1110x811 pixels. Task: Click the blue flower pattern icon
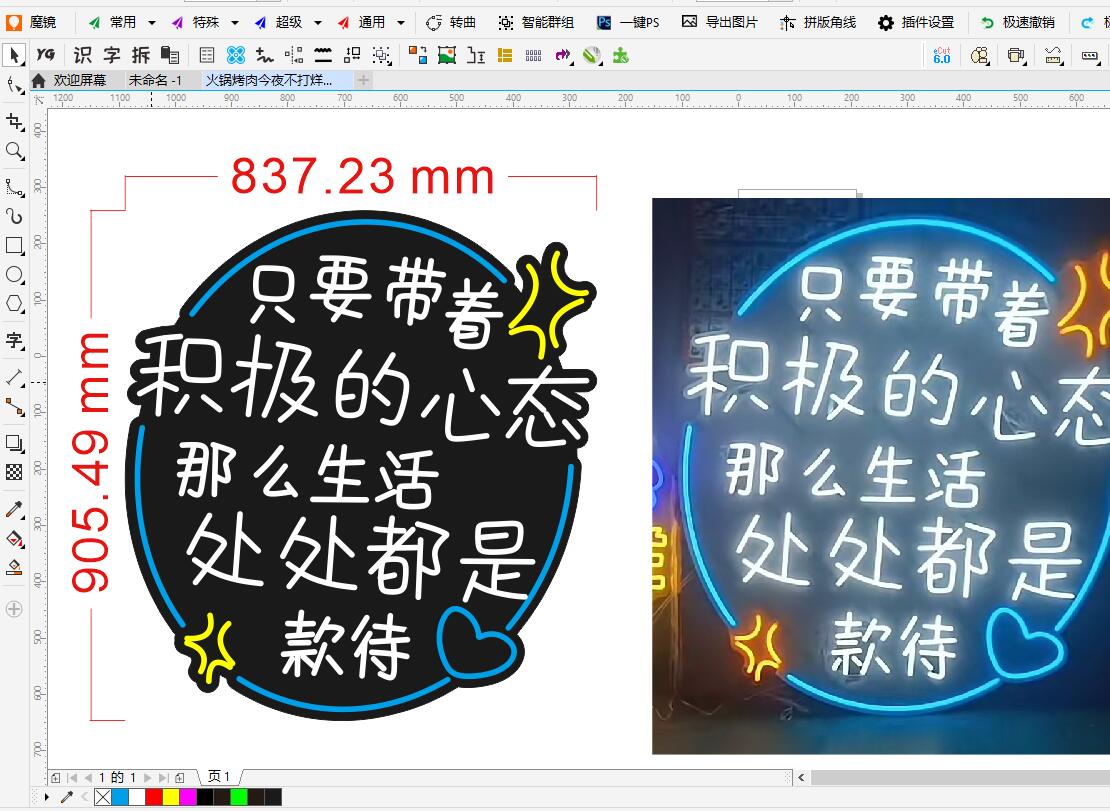(236, 55)
